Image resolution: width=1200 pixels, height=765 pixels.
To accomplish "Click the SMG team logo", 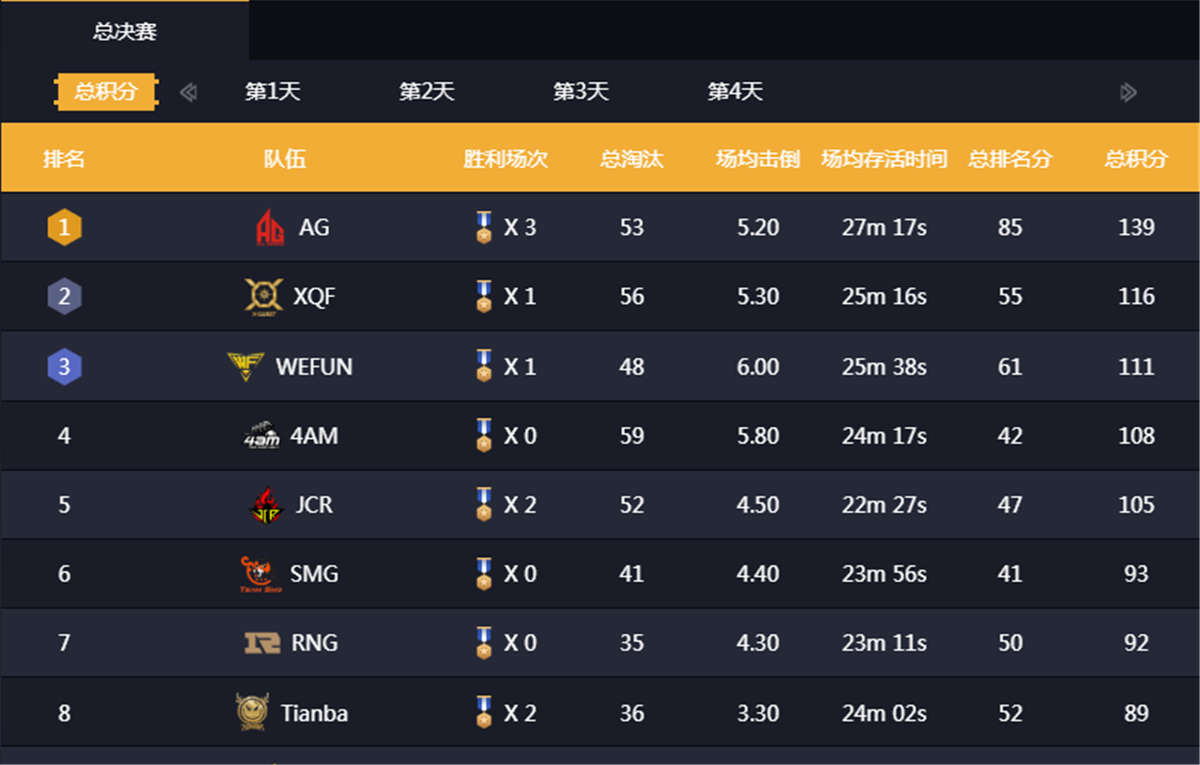I will click(x=260, y=574).
